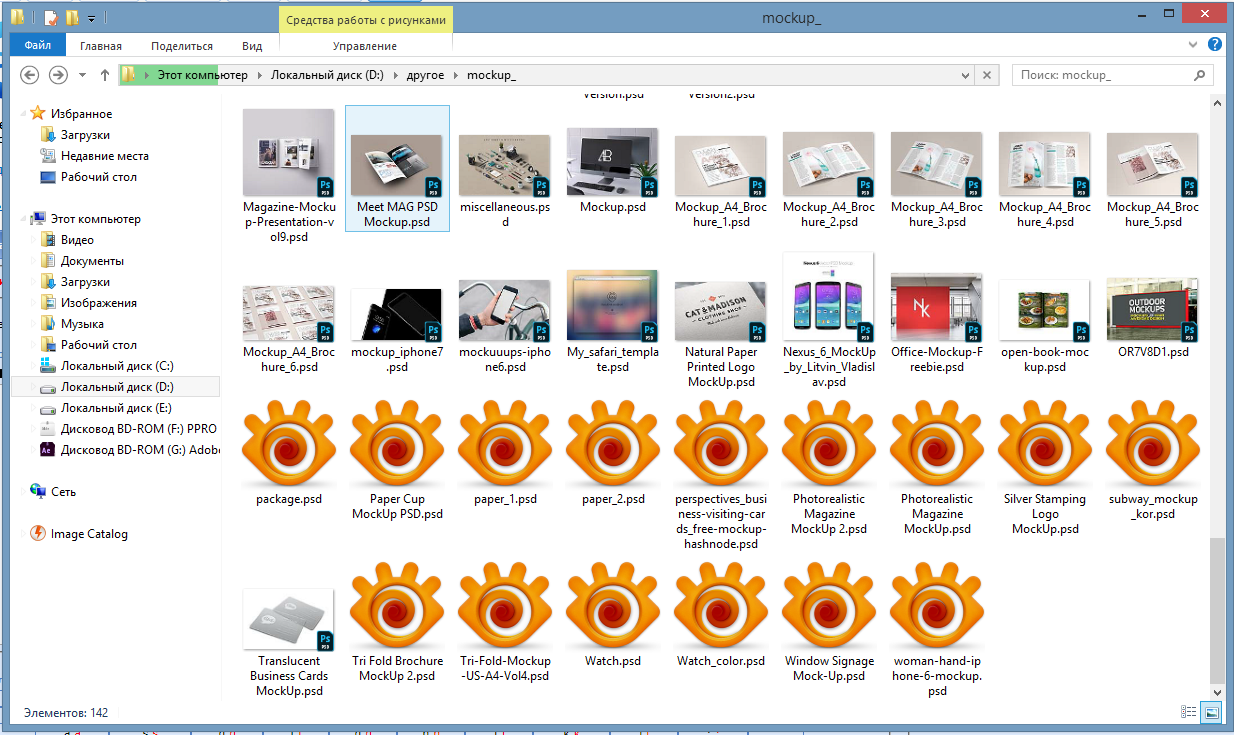
Task: Select Локальный диск (E:) in navigation pane
Action: pos(116,408)
